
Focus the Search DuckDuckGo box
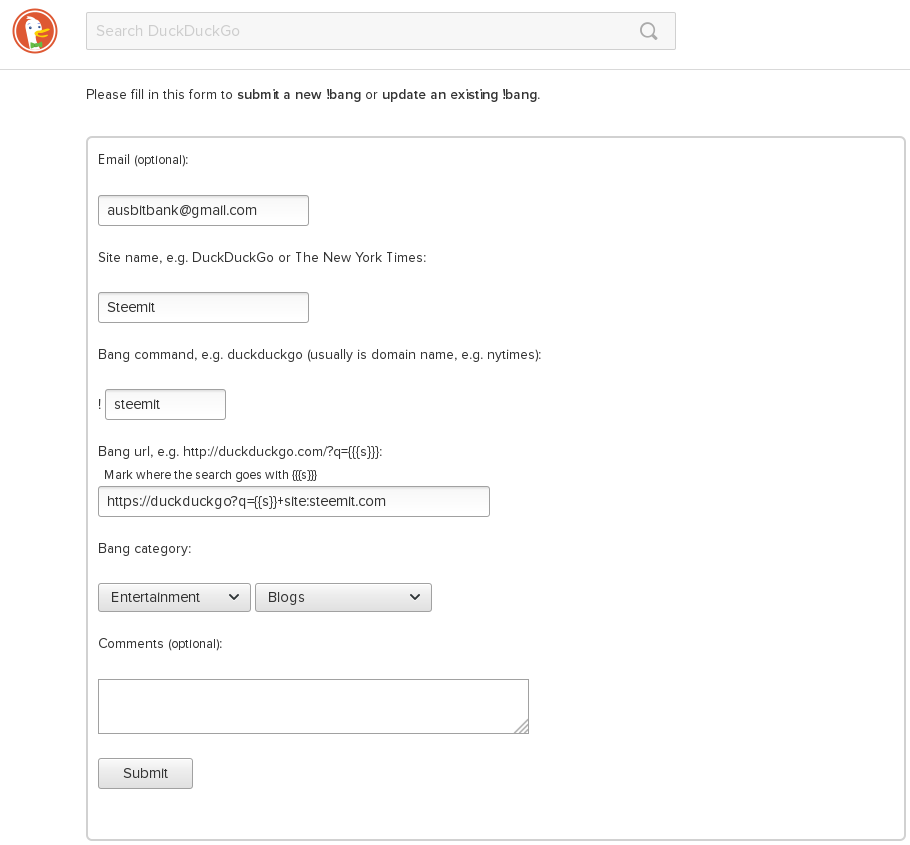pos(381,31)
